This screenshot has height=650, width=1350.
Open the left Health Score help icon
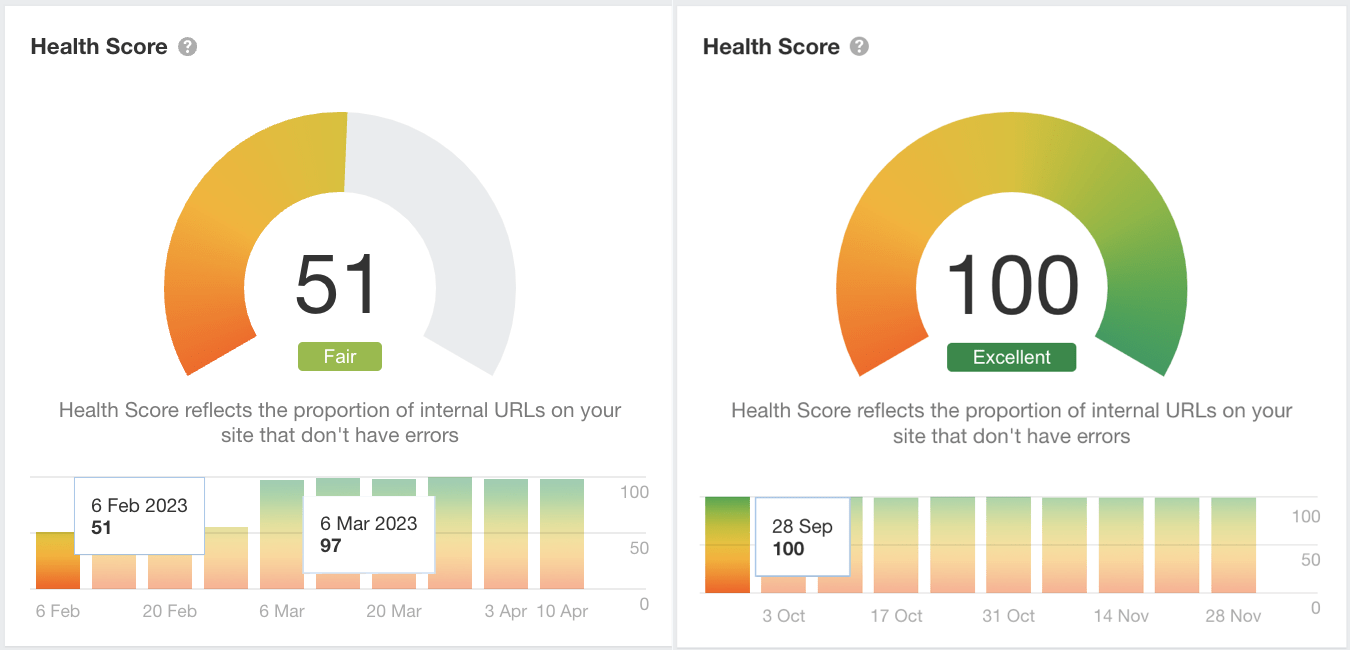tap(190, 46)
